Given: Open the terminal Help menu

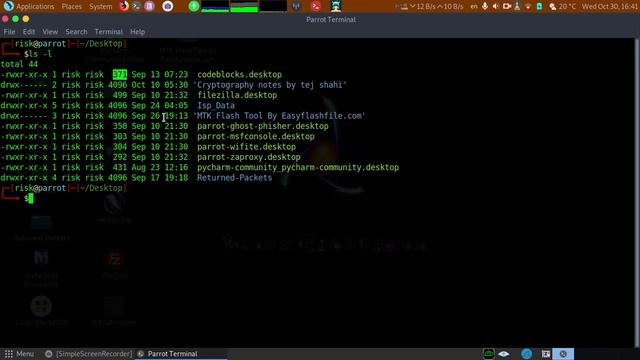Looking at the screenshot, I should click(x=138, y=31).
